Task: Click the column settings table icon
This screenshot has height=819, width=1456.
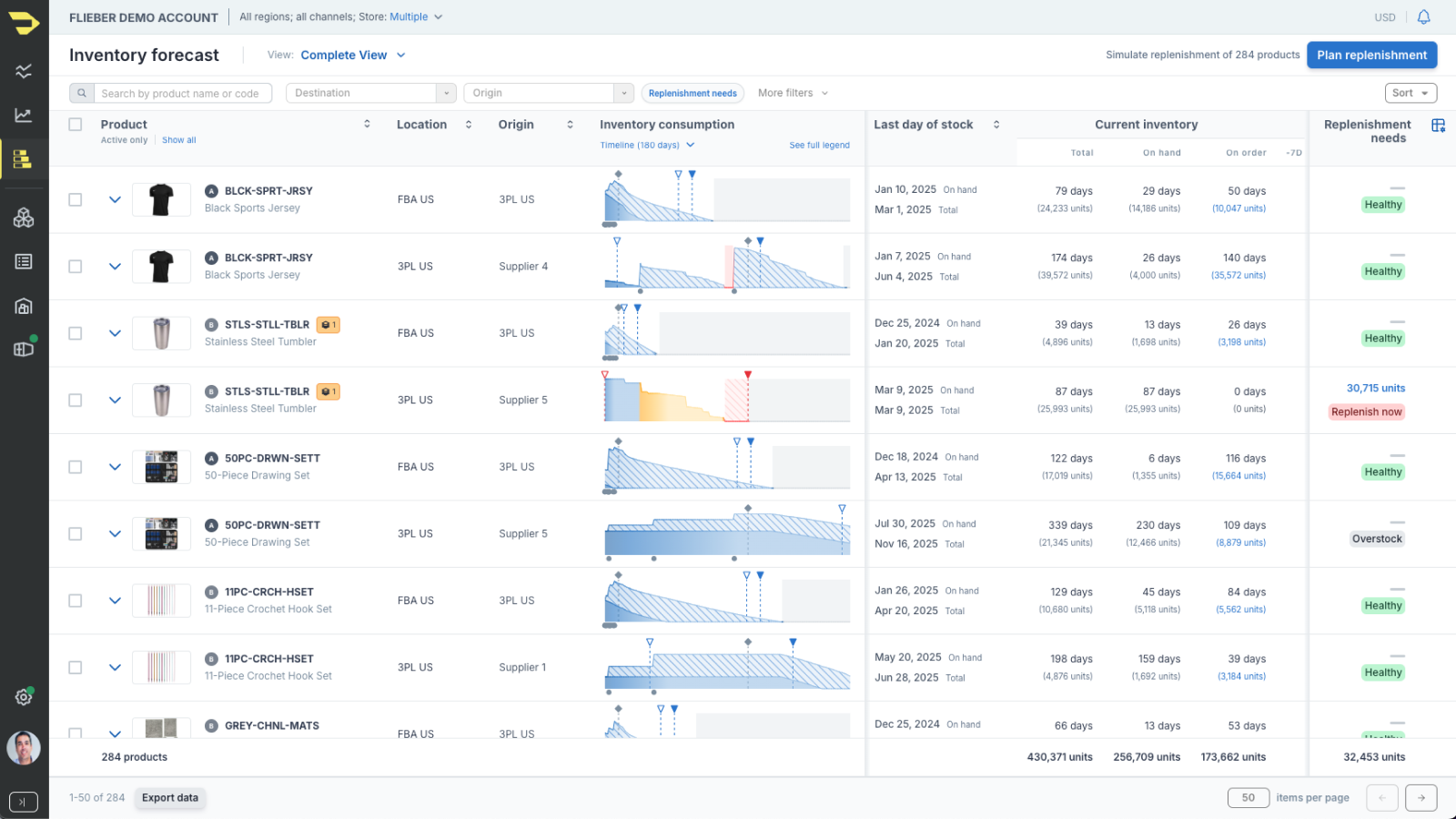Action: 1438,126
